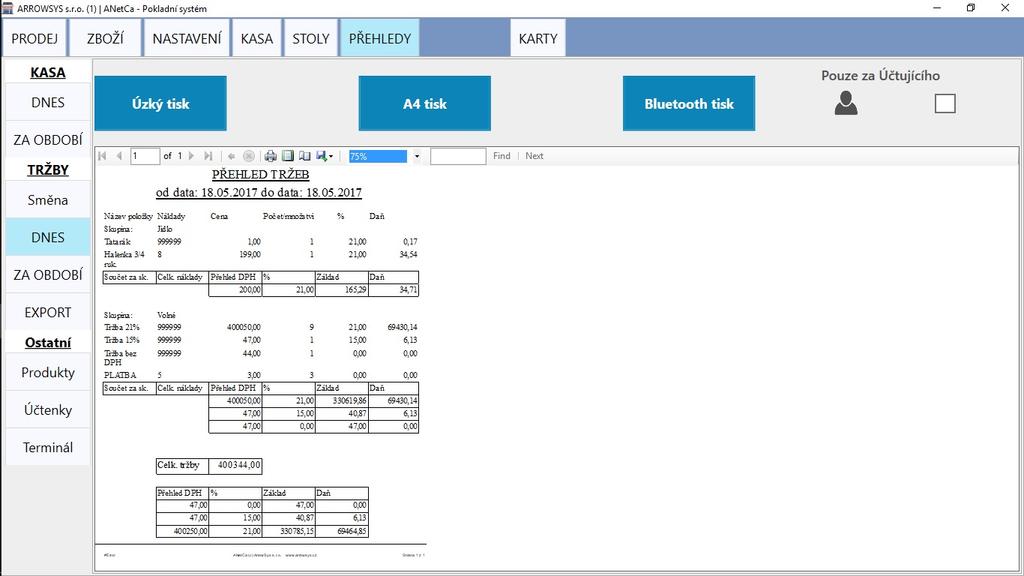Click the user person icon

point(846,103)
